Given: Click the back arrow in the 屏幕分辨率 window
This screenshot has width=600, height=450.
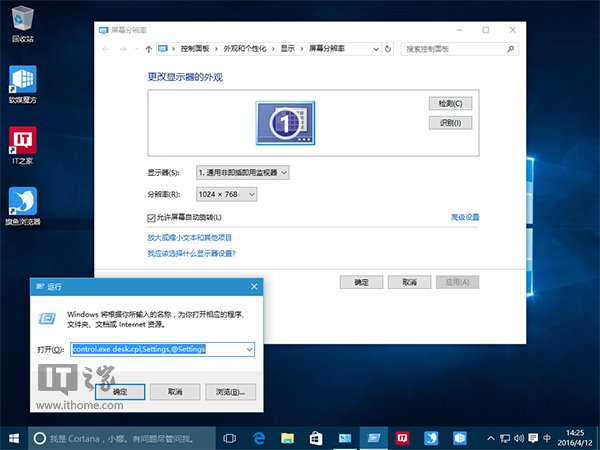Looking at the screenshot, I should point(106,49).
